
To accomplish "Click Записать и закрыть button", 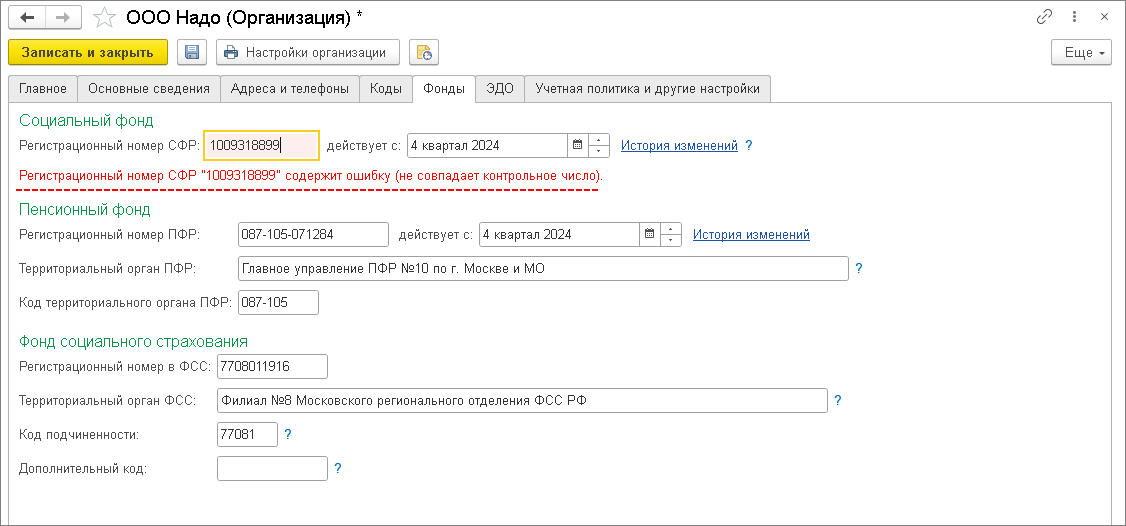I will pos(88,52).
